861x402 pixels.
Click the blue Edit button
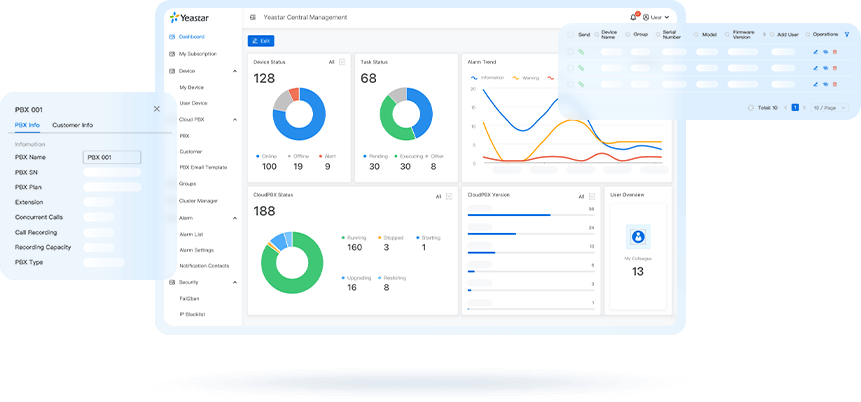(261, 41)
